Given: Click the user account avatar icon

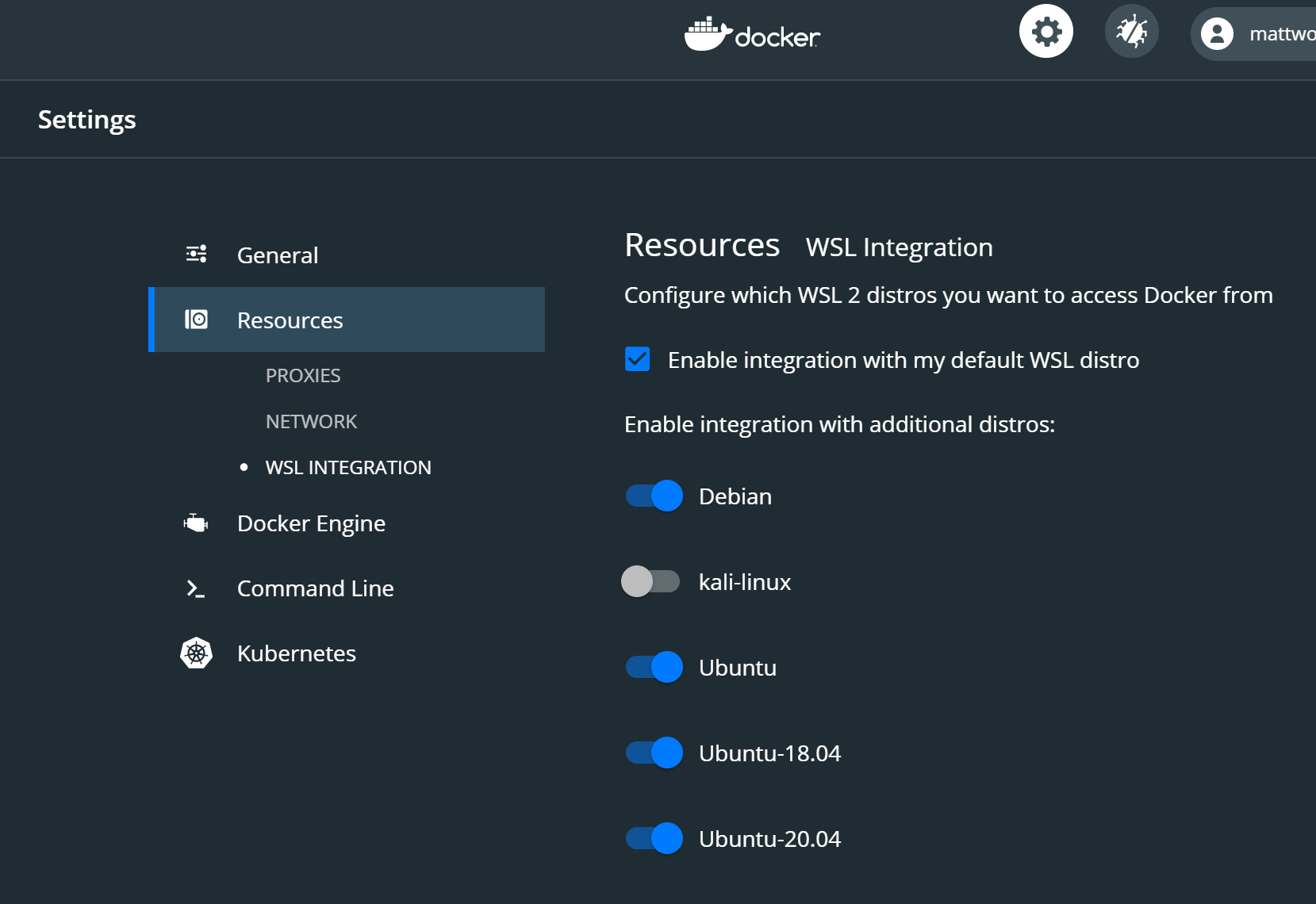Looking at the screenshot, I should pyautogui.click(x=1217, y=33).
